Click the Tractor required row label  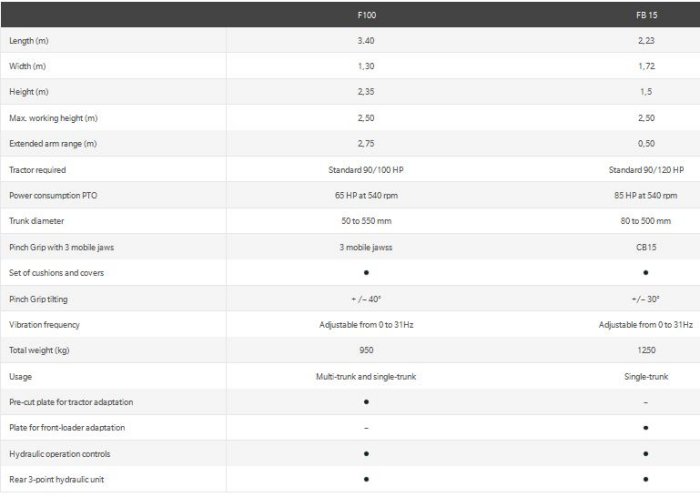[x=37, y=170]
